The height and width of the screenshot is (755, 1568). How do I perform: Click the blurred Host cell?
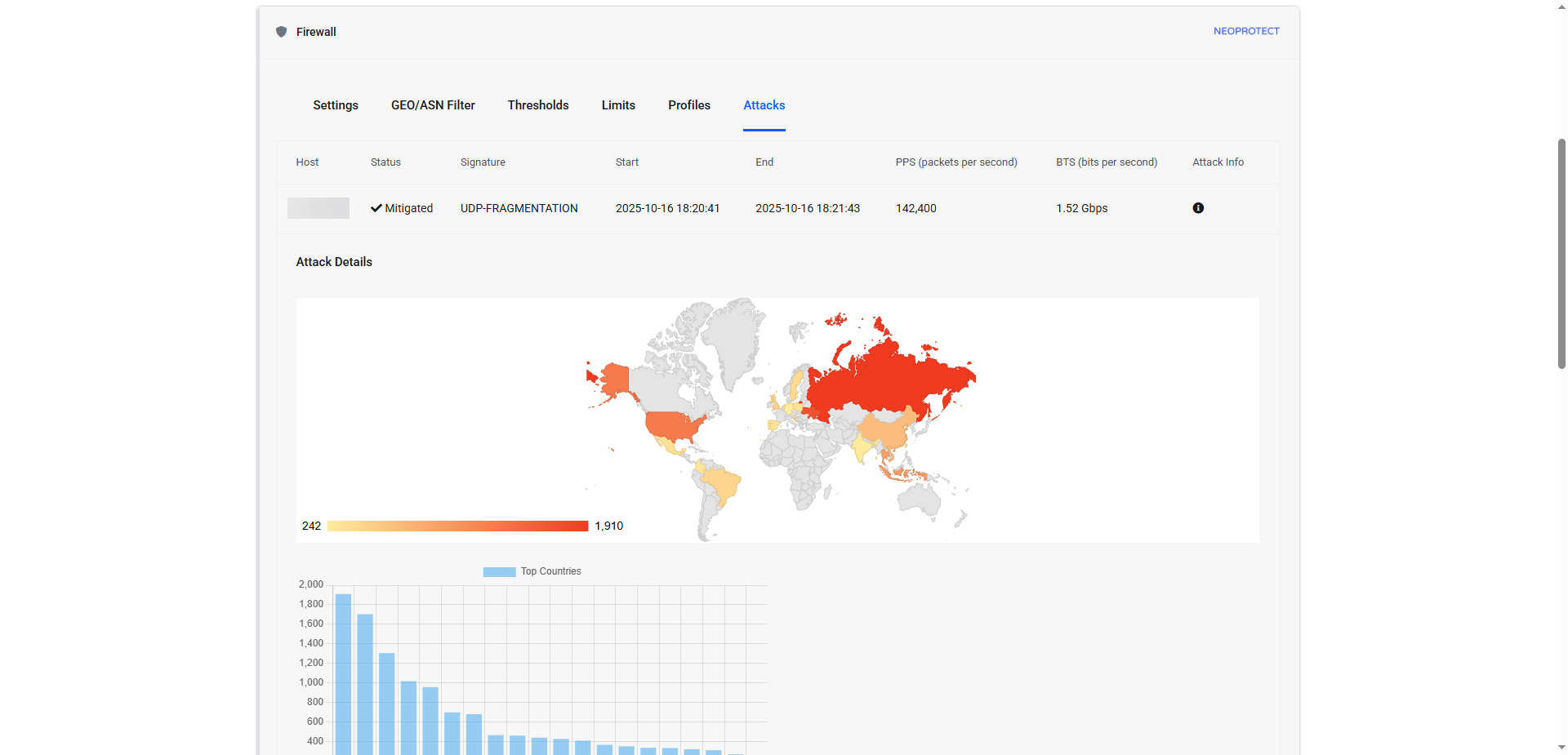click(x=318, y=208)
